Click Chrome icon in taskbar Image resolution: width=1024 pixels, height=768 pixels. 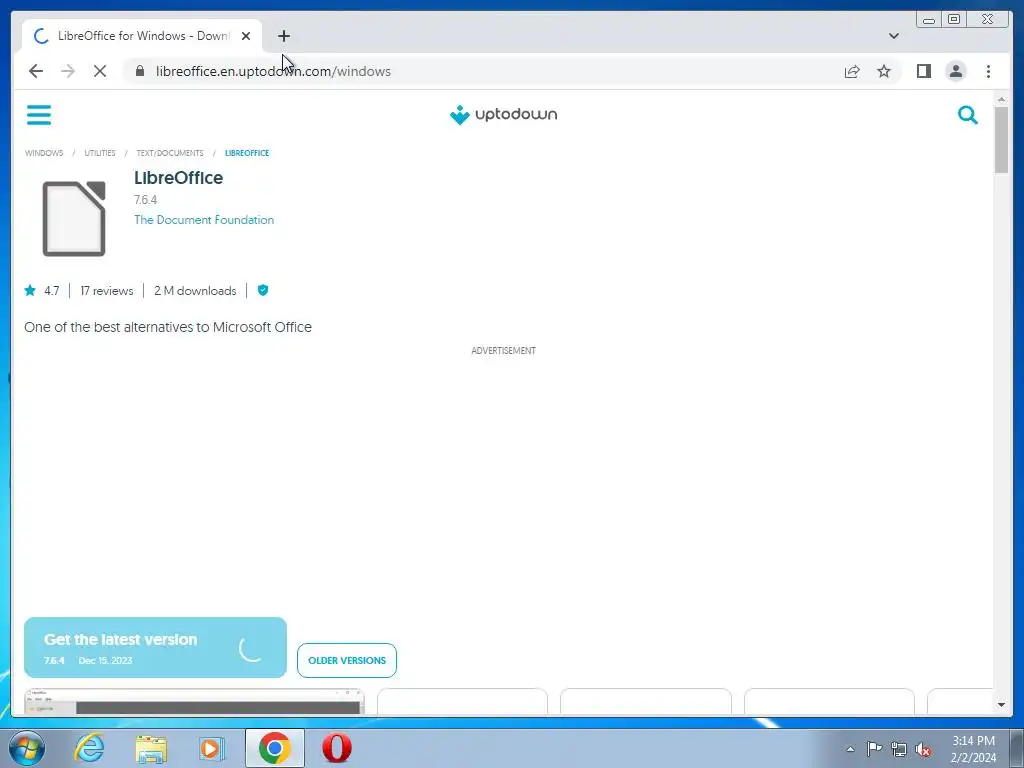coord(274,748)
